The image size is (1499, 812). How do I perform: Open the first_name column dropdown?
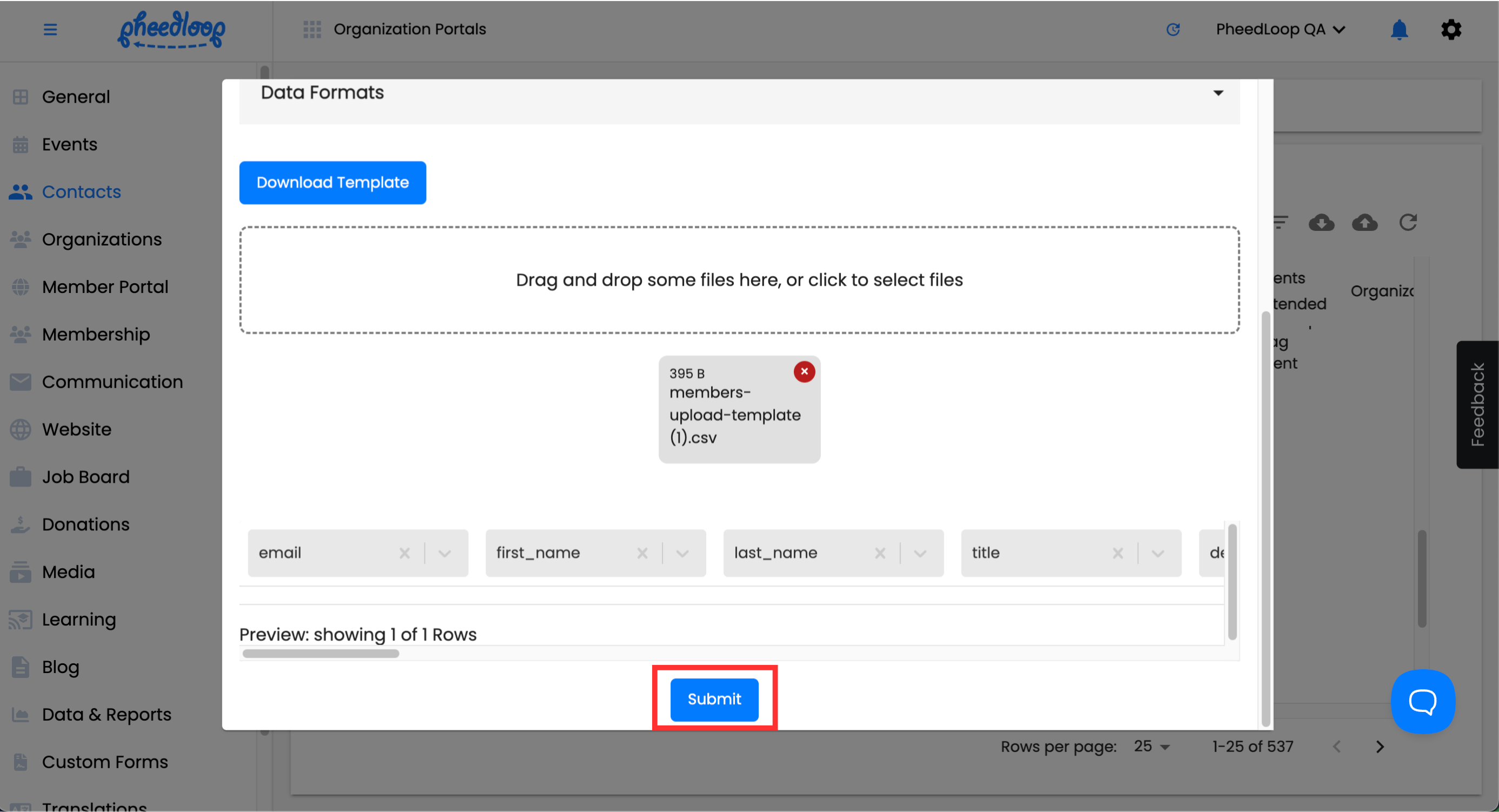tap(682, 553)
